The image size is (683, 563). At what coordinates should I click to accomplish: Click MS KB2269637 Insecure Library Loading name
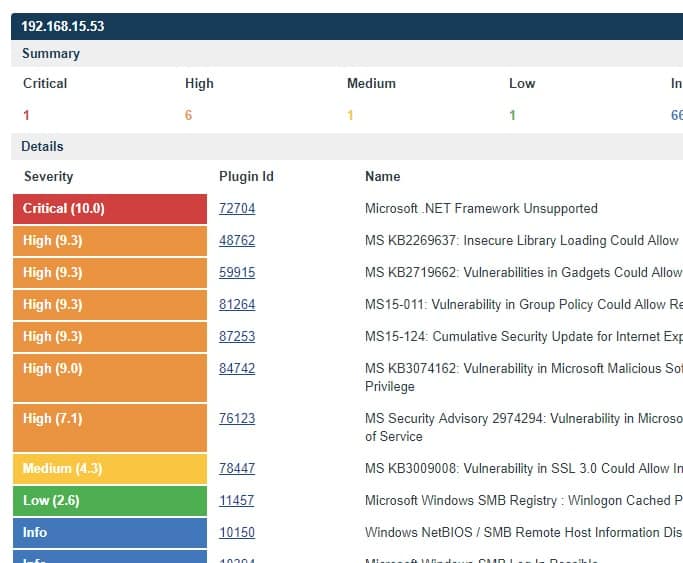click(523, 240)
